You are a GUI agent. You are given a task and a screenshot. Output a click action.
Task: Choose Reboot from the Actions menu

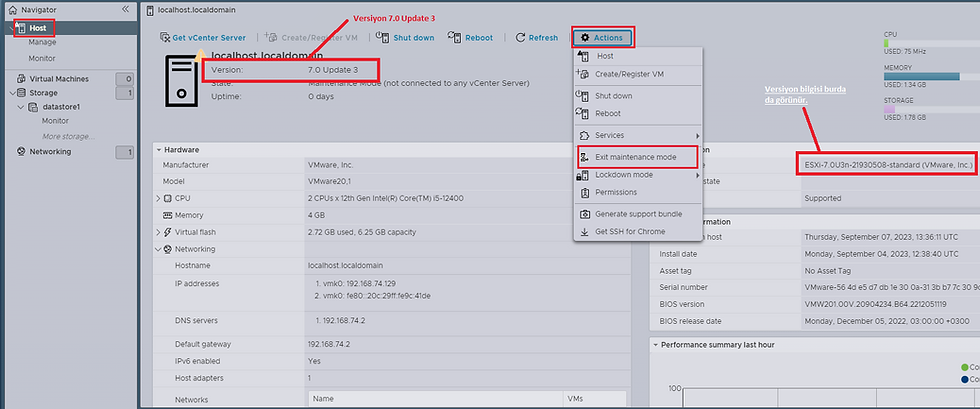[638, 113]
